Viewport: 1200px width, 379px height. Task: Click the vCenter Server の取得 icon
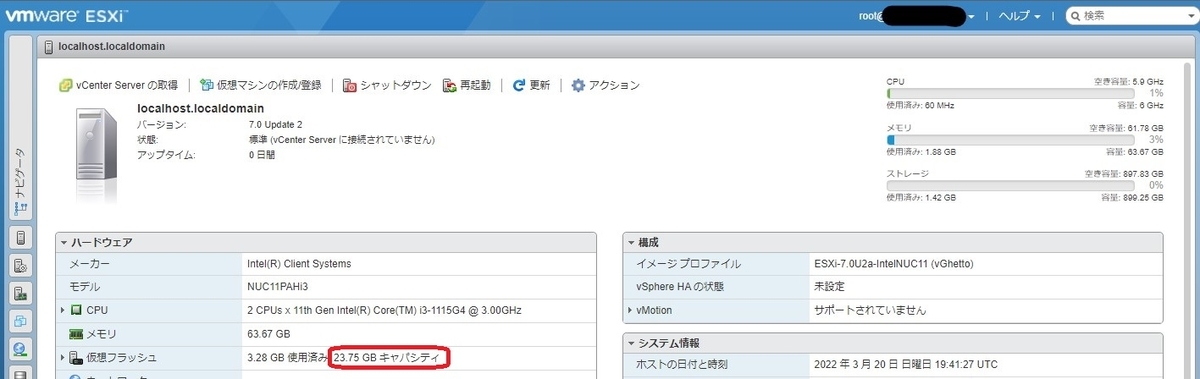[66, 85]
